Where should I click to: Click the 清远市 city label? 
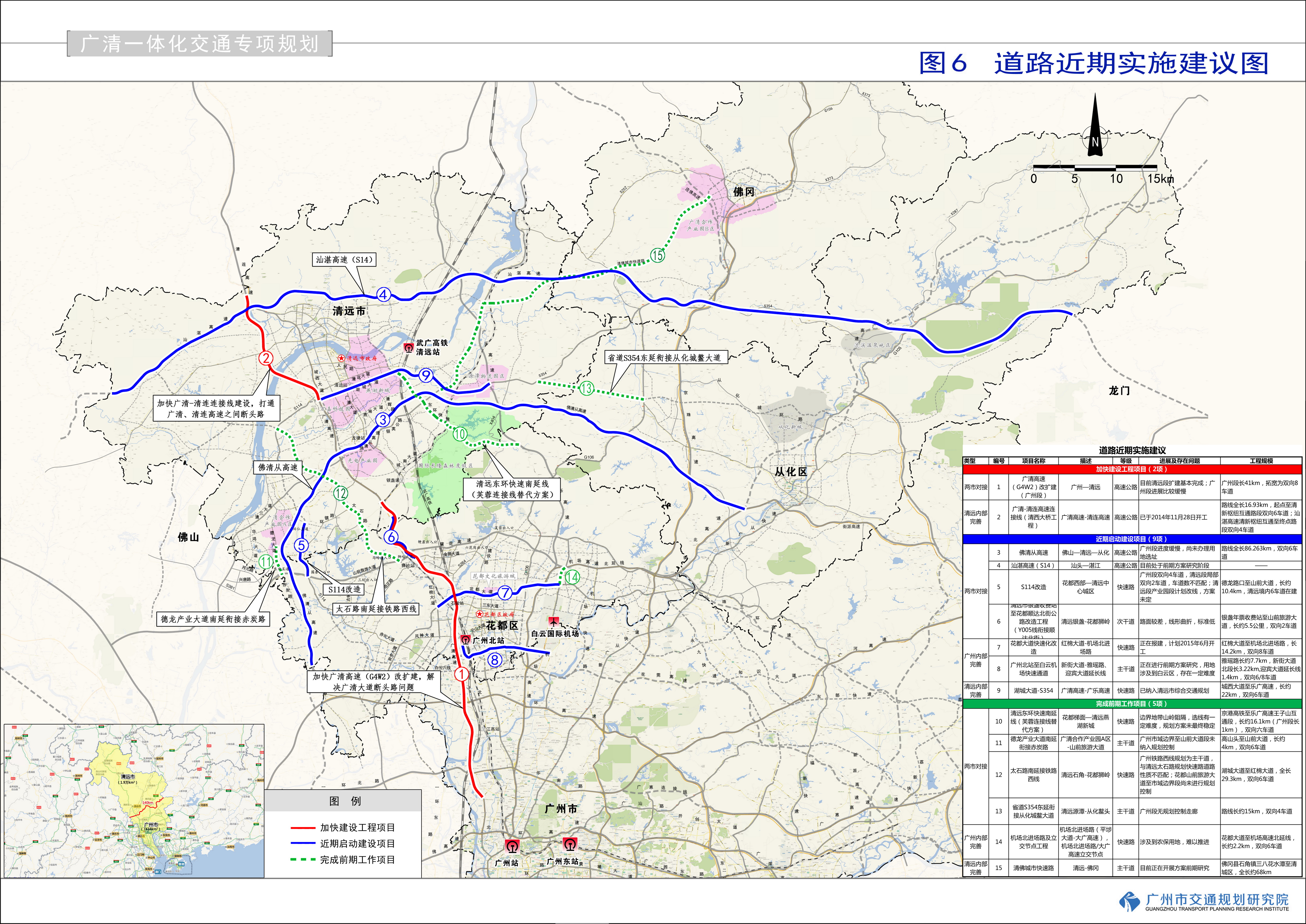click(349, 311)
